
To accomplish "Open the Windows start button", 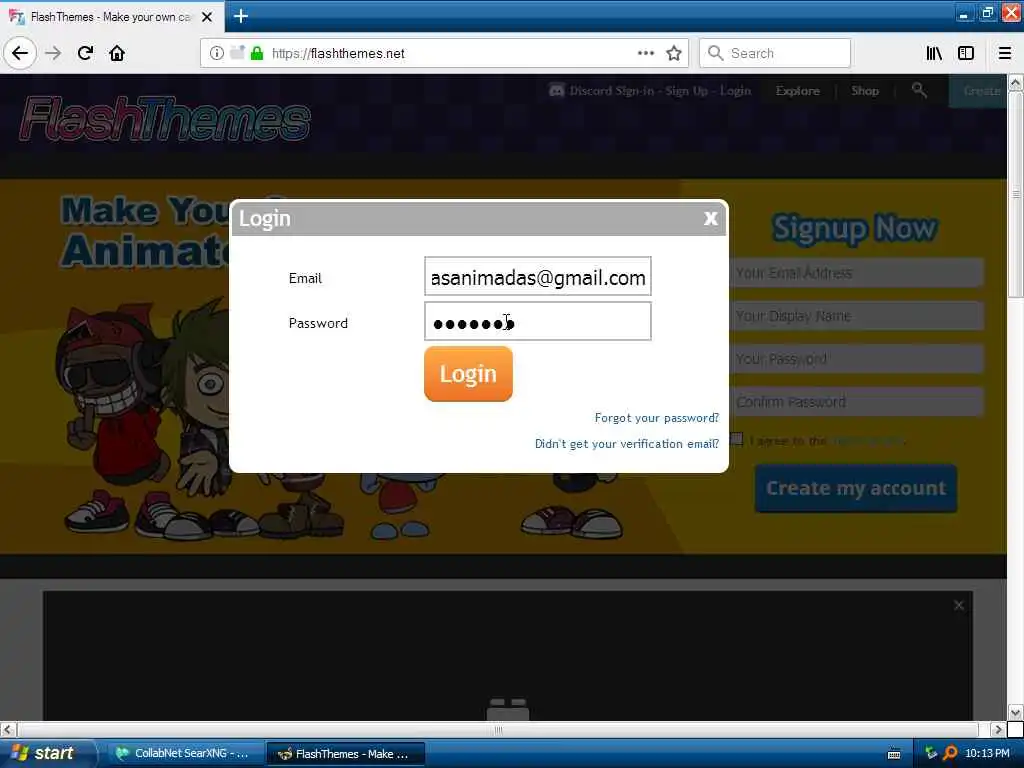I will tap(46, 753).
